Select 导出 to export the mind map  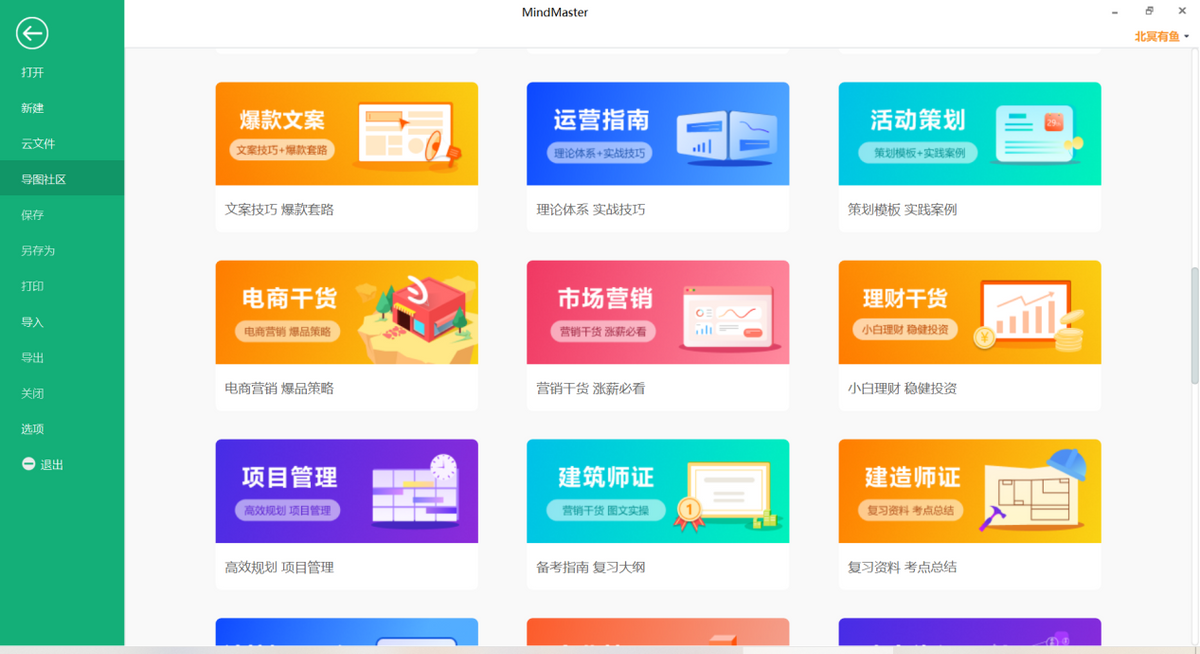click(31, 357)
